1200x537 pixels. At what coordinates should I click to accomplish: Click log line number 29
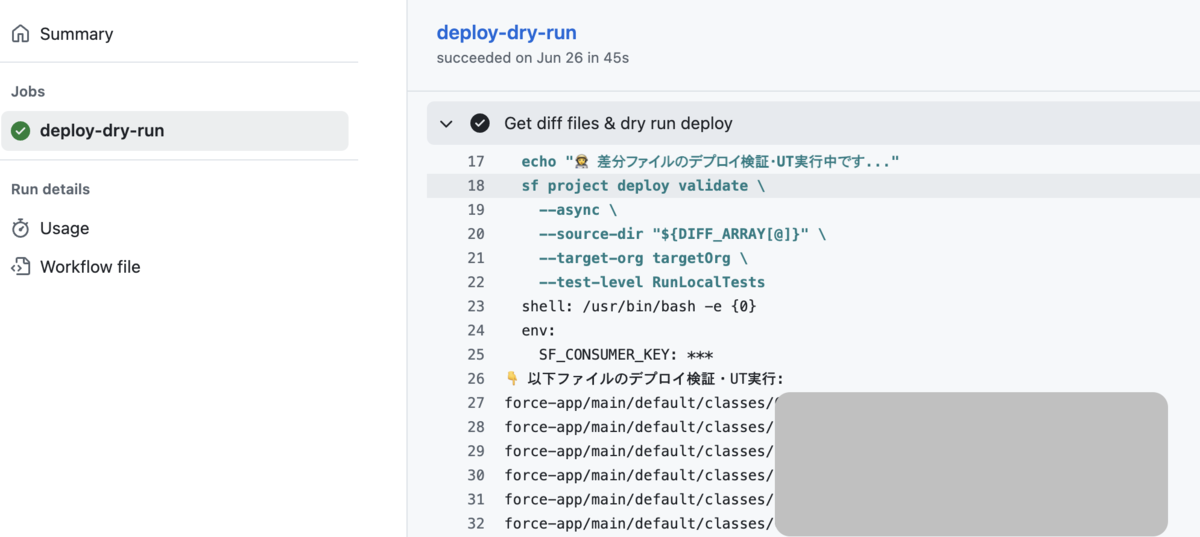tap(476, 451)
